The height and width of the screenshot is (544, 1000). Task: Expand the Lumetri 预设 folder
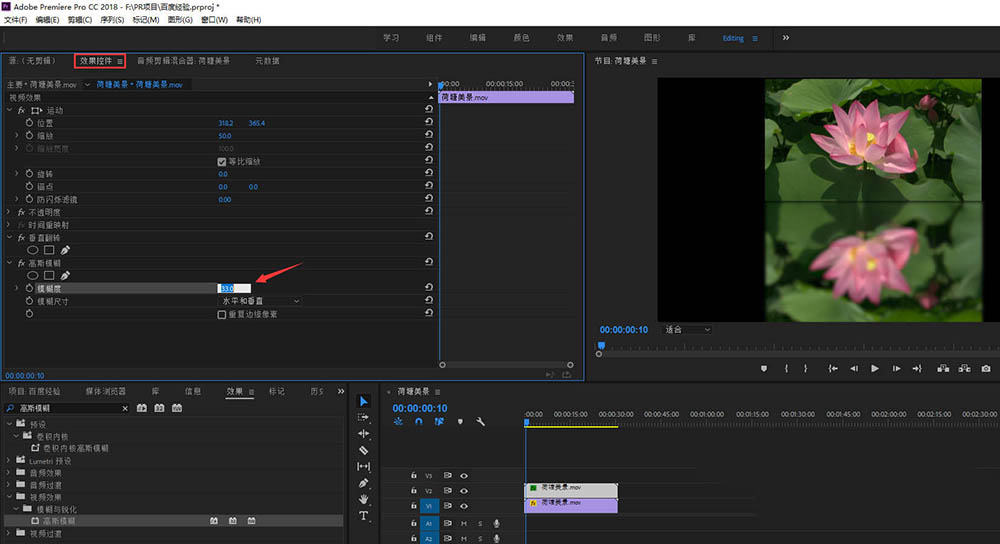(x=9, y=460)
